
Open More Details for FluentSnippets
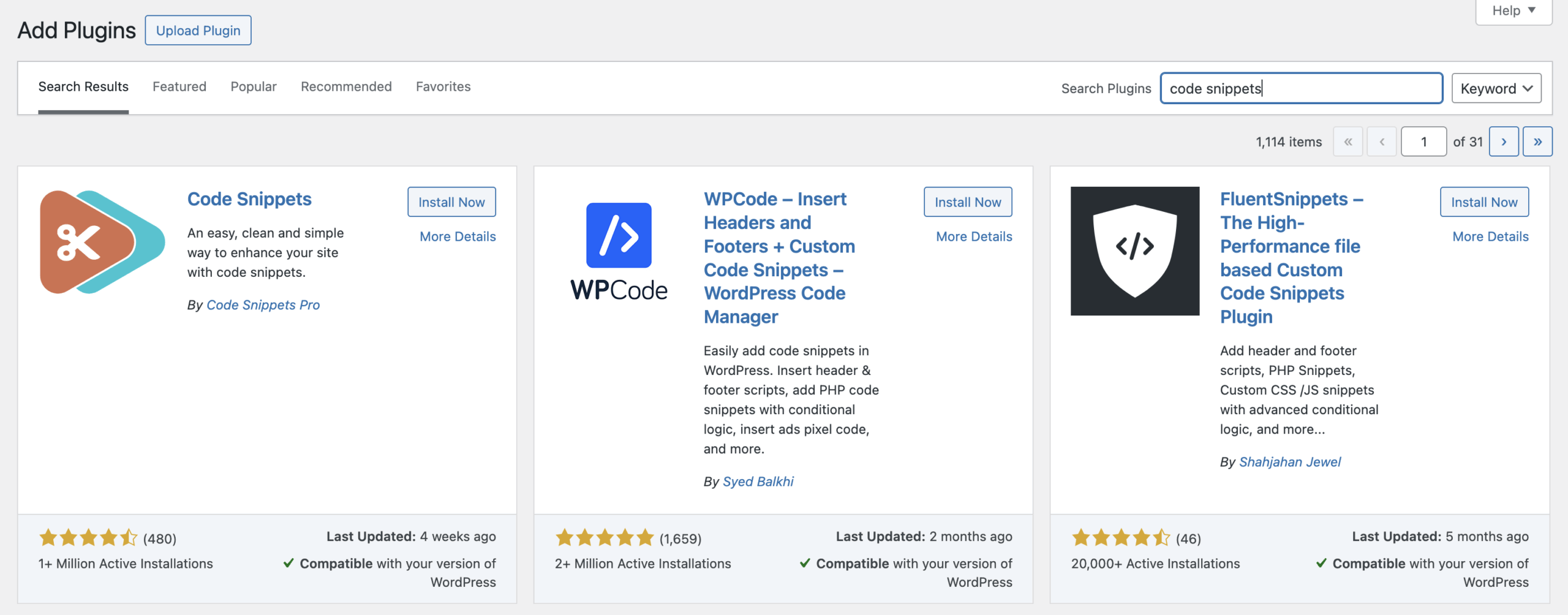pyautogui.click(x=1490, y=236)
